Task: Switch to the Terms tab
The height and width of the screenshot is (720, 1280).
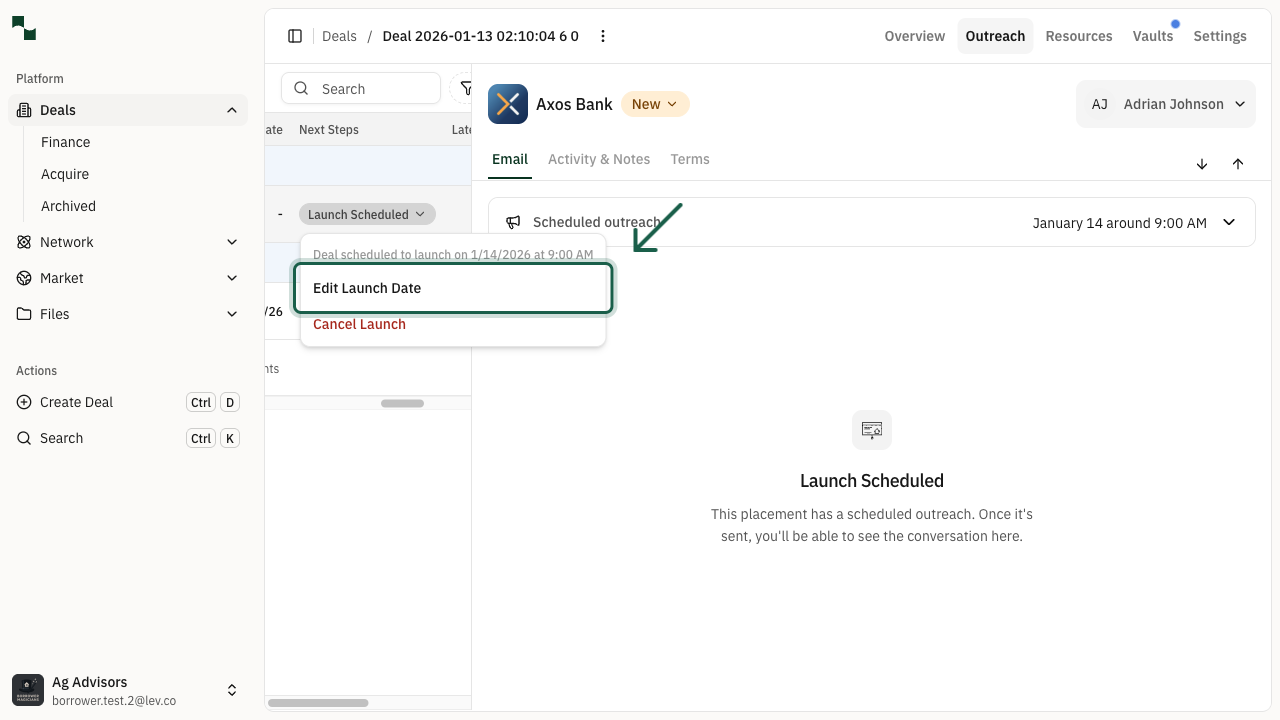Action: pos(690,159)
